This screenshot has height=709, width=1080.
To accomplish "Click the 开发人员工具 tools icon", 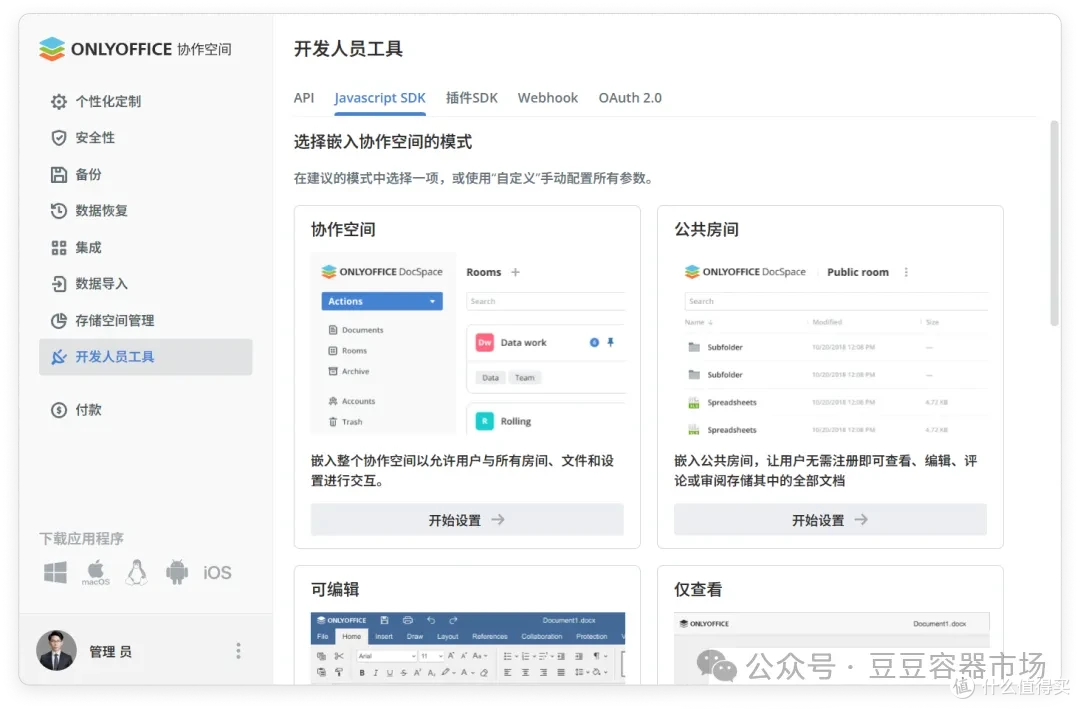I will (x=59, y=357).
